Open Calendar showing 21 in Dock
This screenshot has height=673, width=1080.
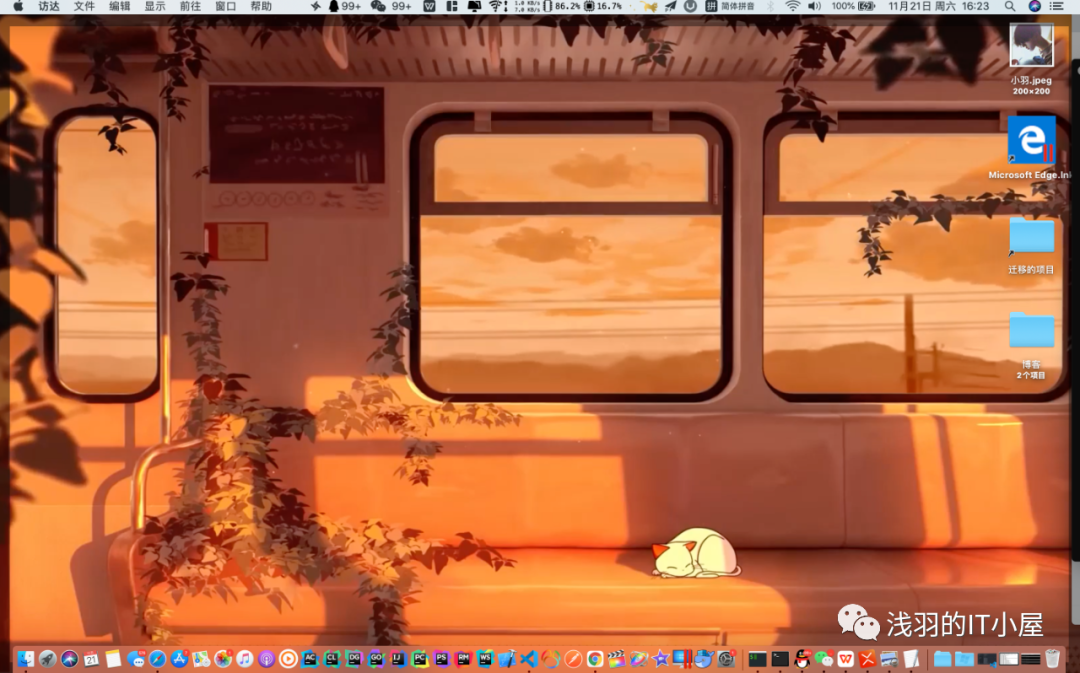(x=91, y=659)
